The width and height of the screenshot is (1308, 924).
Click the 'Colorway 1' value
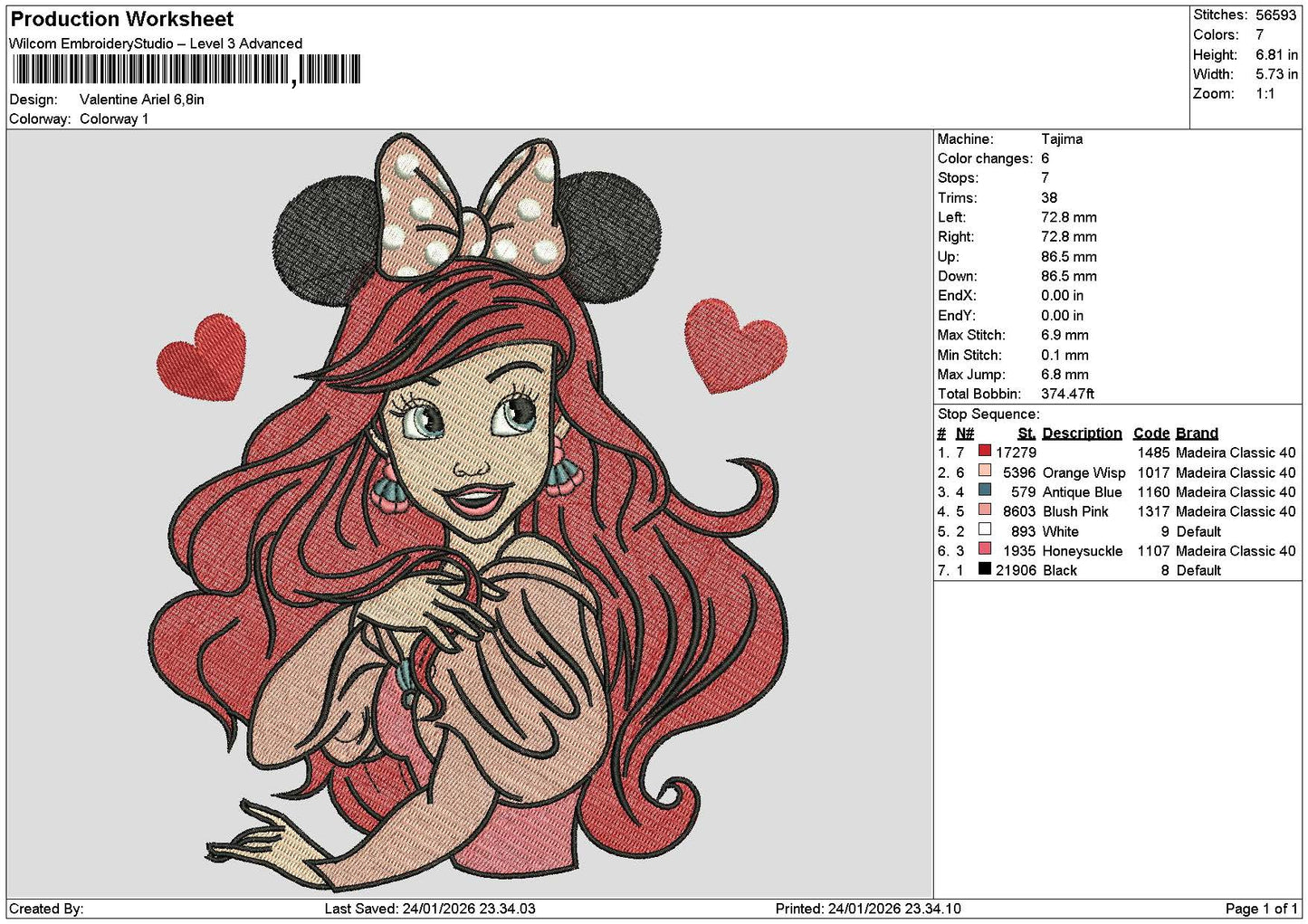tap(114, 119)
